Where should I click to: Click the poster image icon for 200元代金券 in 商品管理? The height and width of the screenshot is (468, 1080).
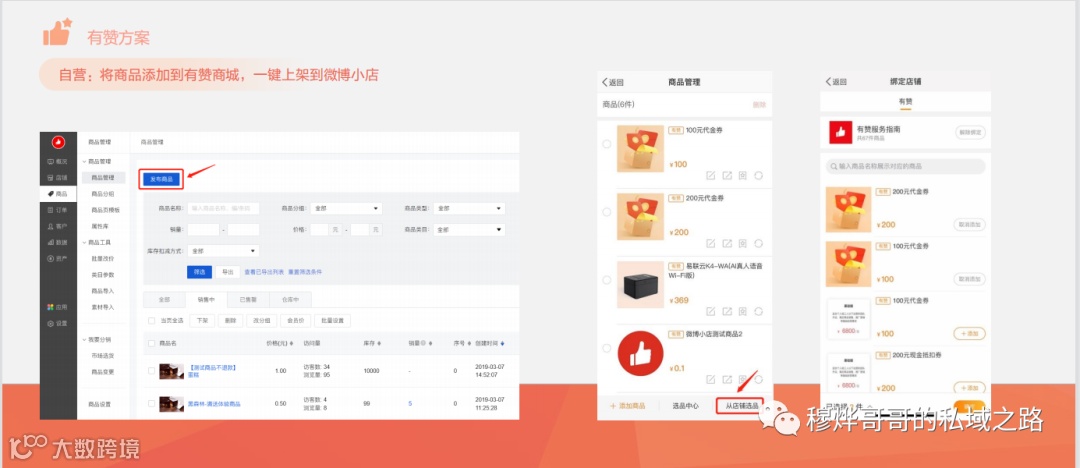[742, 243]
